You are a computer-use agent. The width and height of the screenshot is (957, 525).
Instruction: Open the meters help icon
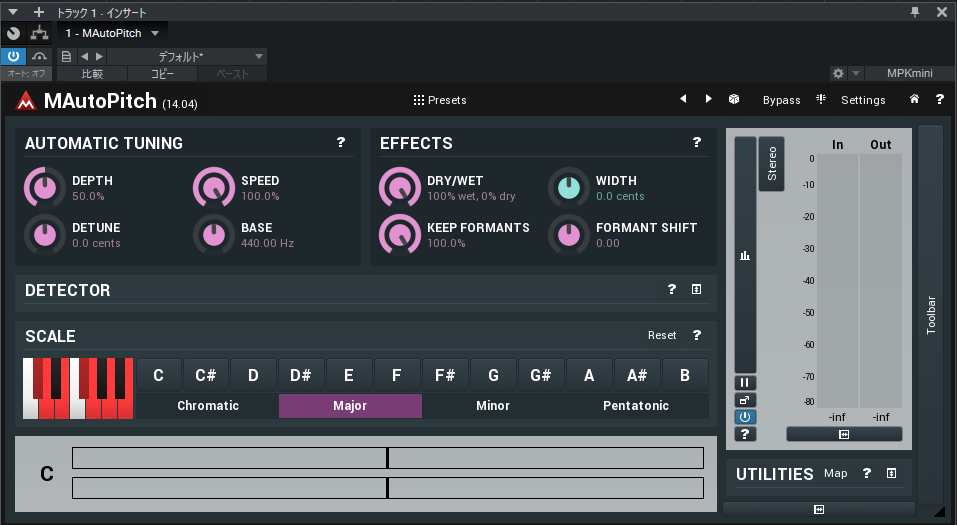745,434
